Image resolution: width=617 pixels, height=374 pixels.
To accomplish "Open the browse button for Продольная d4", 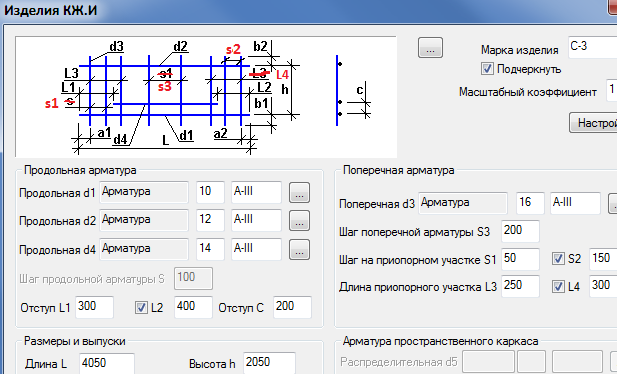I will [x=299, y=250].
